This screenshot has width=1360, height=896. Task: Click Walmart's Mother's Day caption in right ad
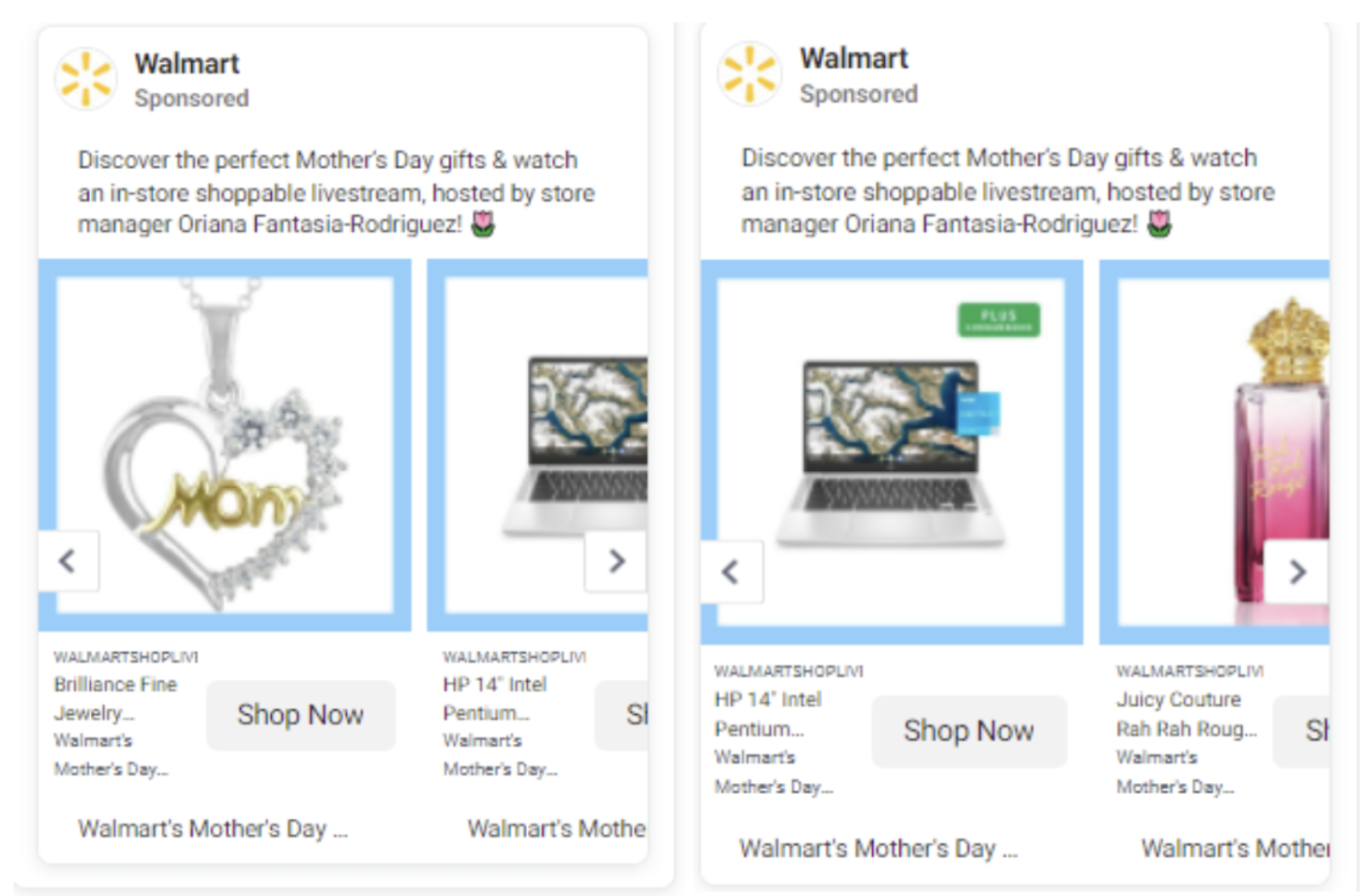(879, 848)
